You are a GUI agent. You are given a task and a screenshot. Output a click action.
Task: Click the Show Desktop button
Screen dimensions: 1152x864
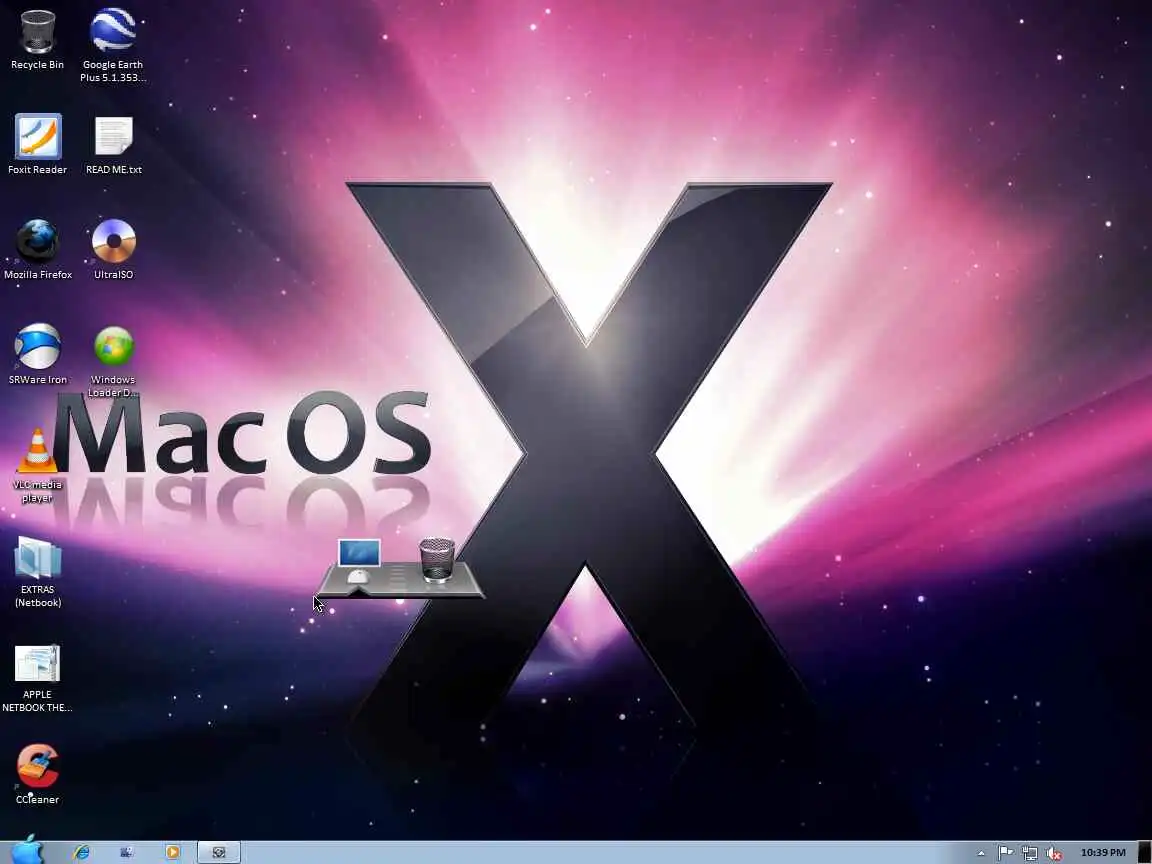click(1145, 852)
